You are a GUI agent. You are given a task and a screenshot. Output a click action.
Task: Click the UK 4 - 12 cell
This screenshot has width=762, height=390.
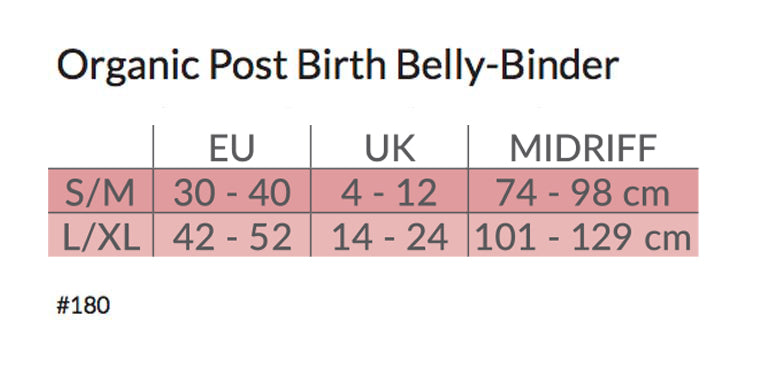coord(389,192)
